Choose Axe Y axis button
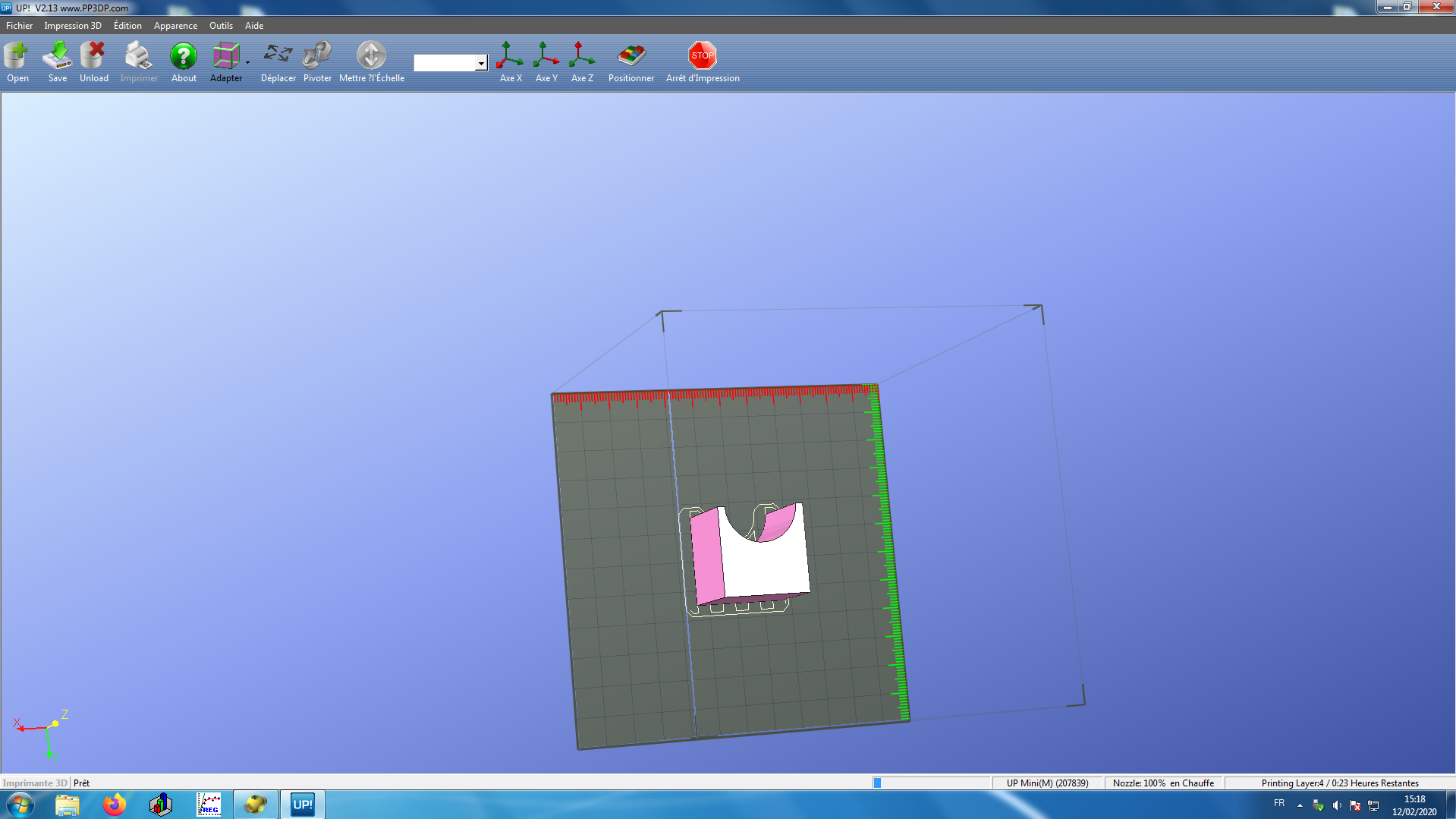 click(546, 56)
